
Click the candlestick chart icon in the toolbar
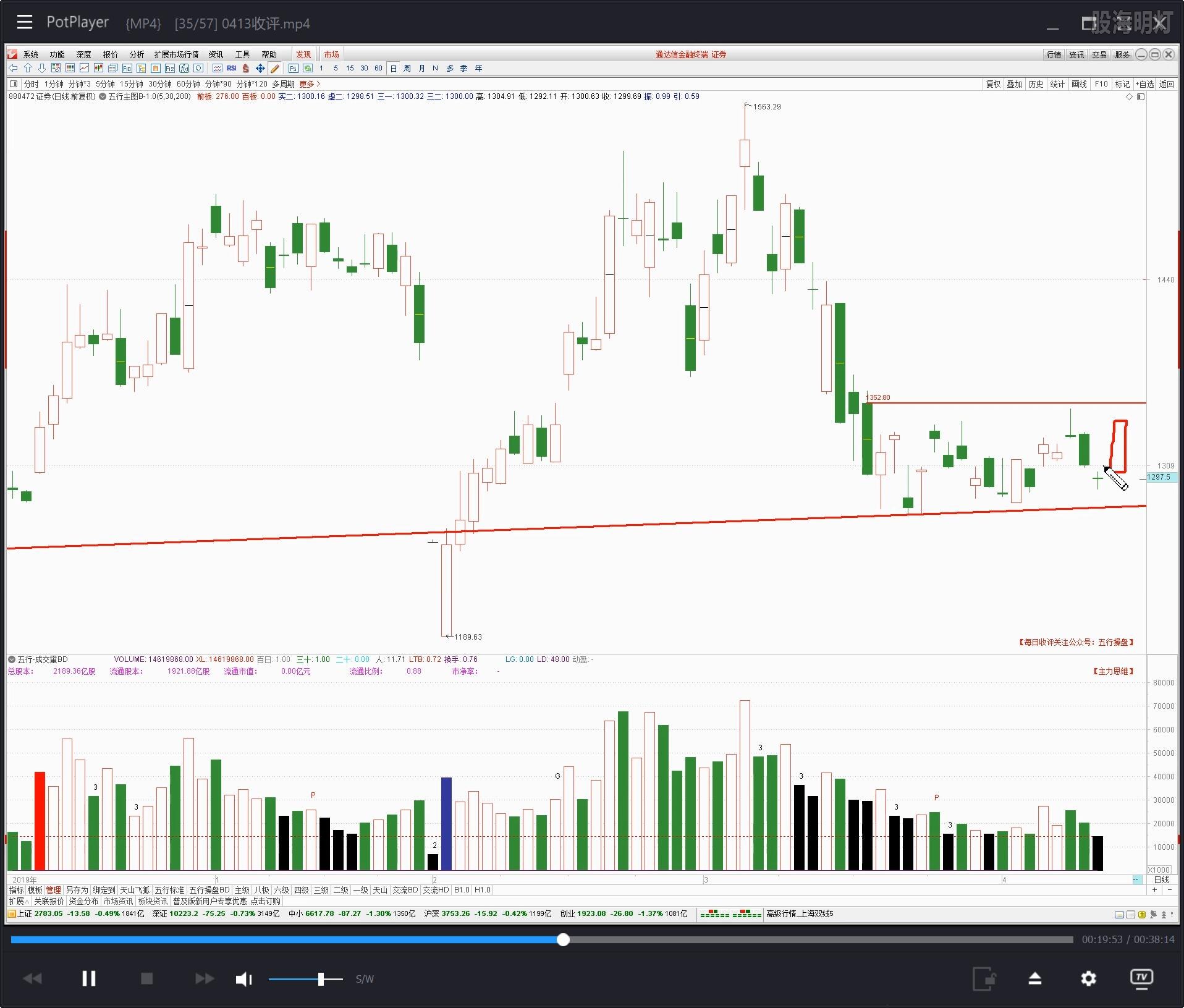98,68
